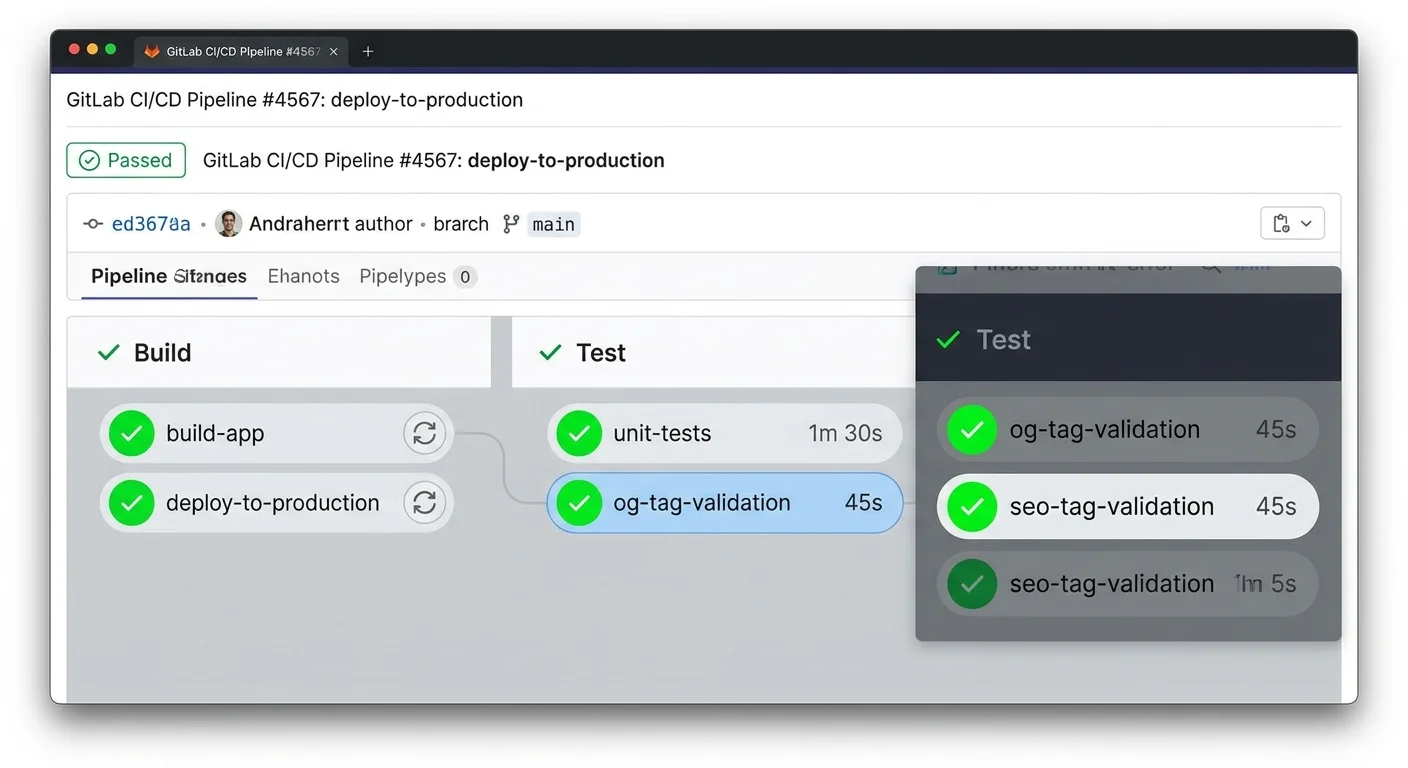Click the commit icon before ed367aa

(93, 224)
